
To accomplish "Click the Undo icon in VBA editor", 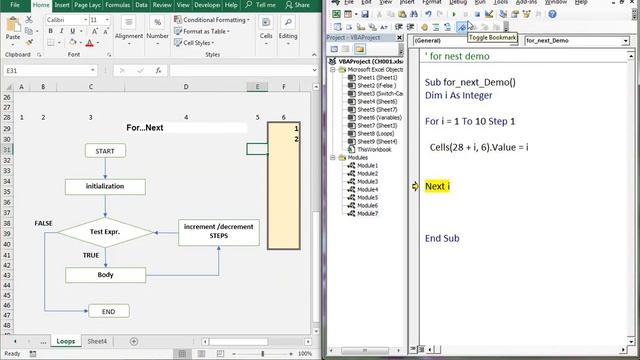I will click(428, 14).
